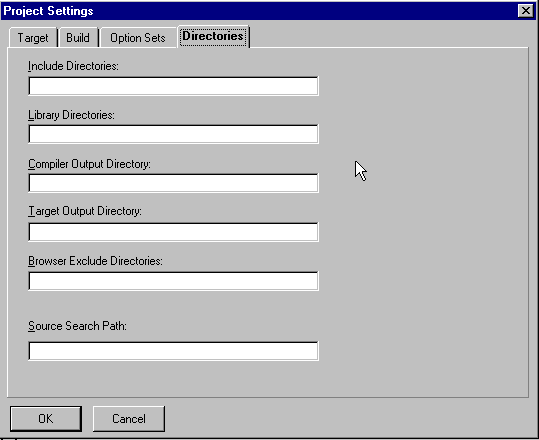The width and height of the screenshot is (539, 440).
Task: Click the Target Output Directory field
Action: point(173,232)
